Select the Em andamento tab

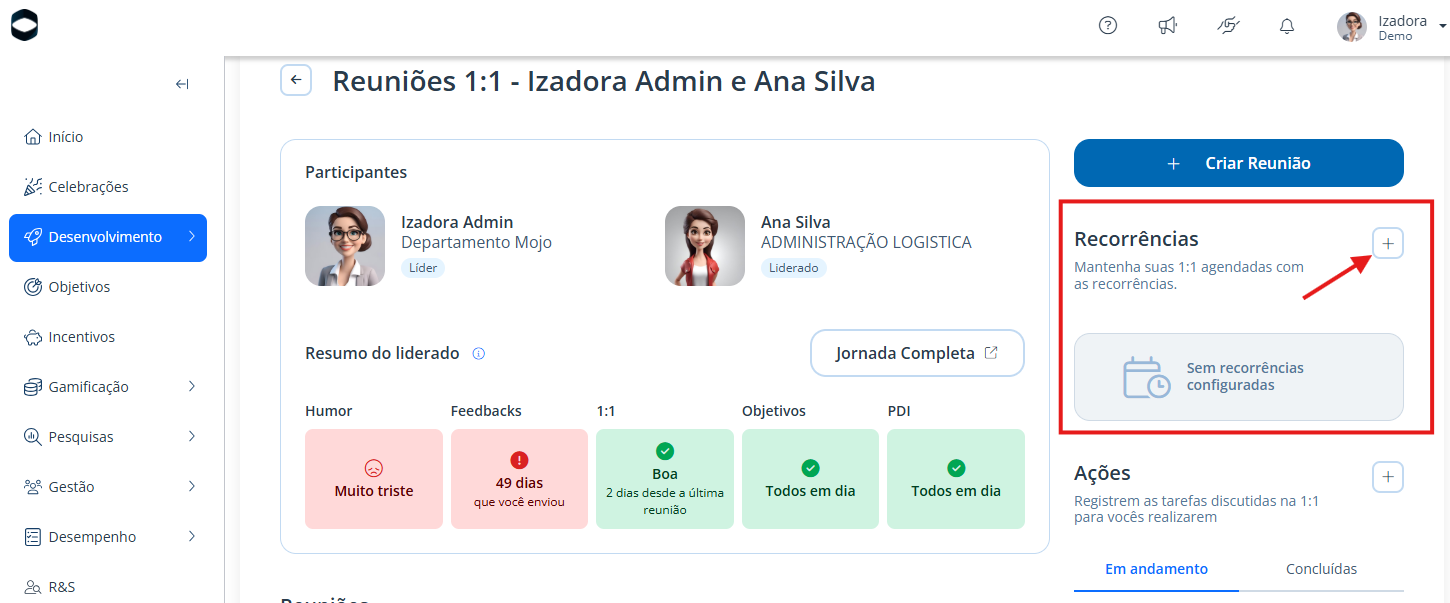[1156, 569]
